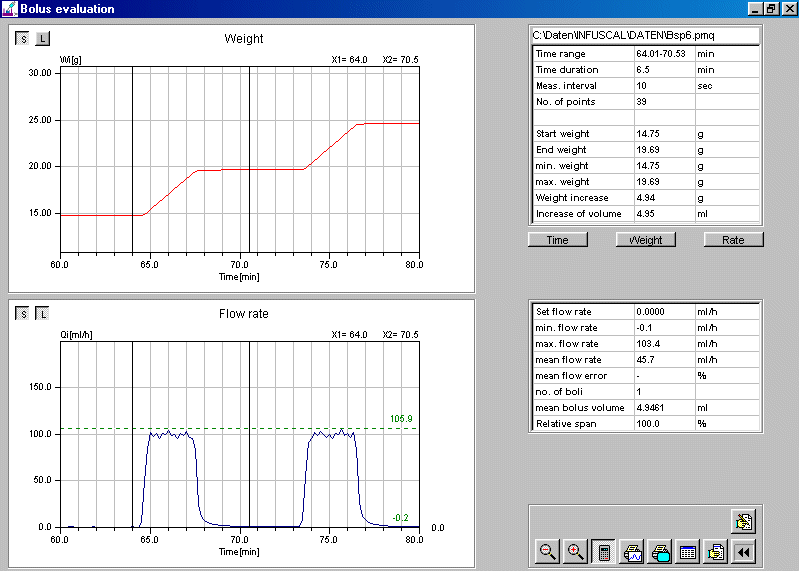Screen dimensions: 799x571
Task: Toggle the S button on Flow rate chart
Action: [22, 314]
